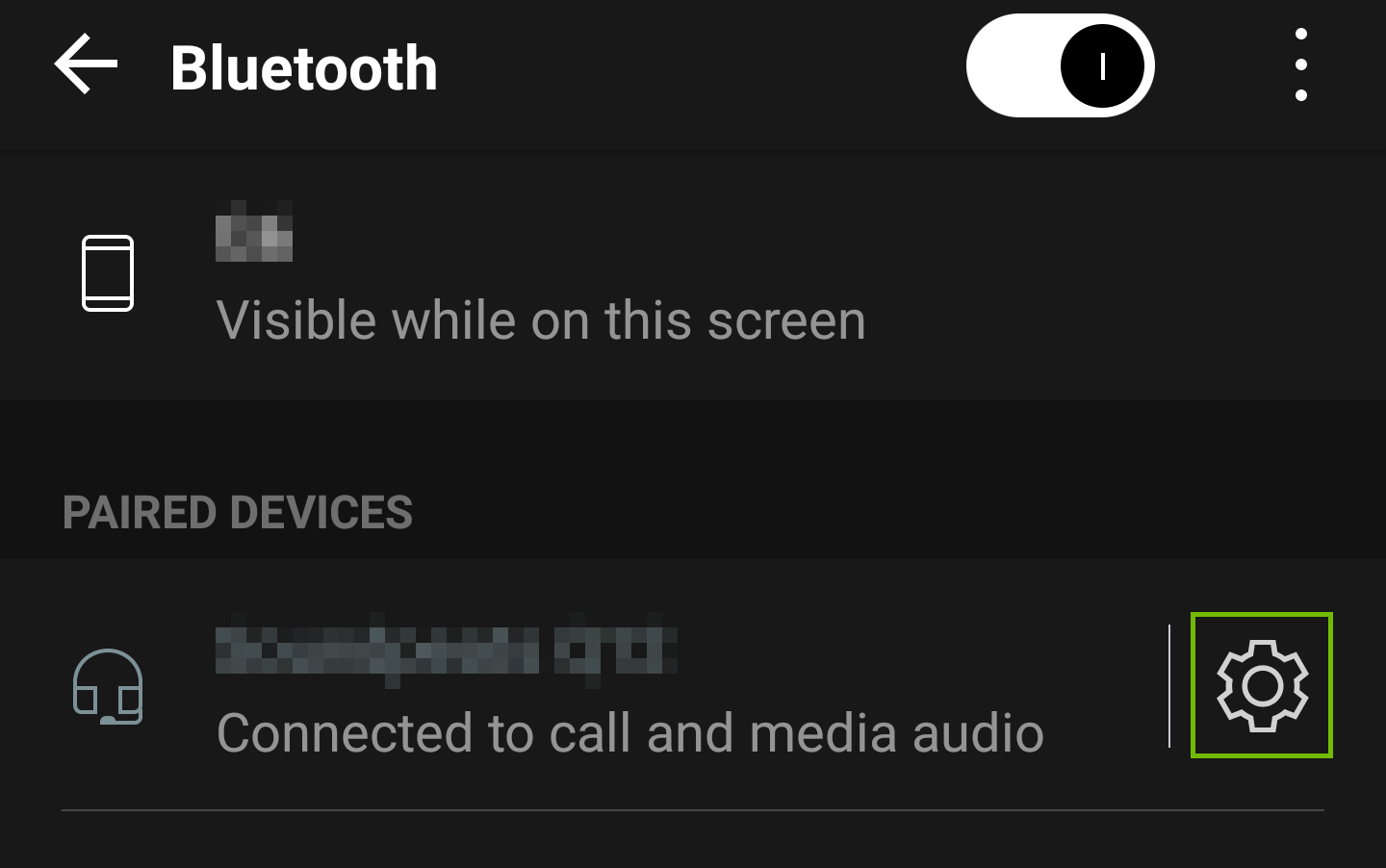The height and width of the screenshot is (868, 1386).
Task: Open additional options via the vertical dots
Action: tap(1299, 64)
